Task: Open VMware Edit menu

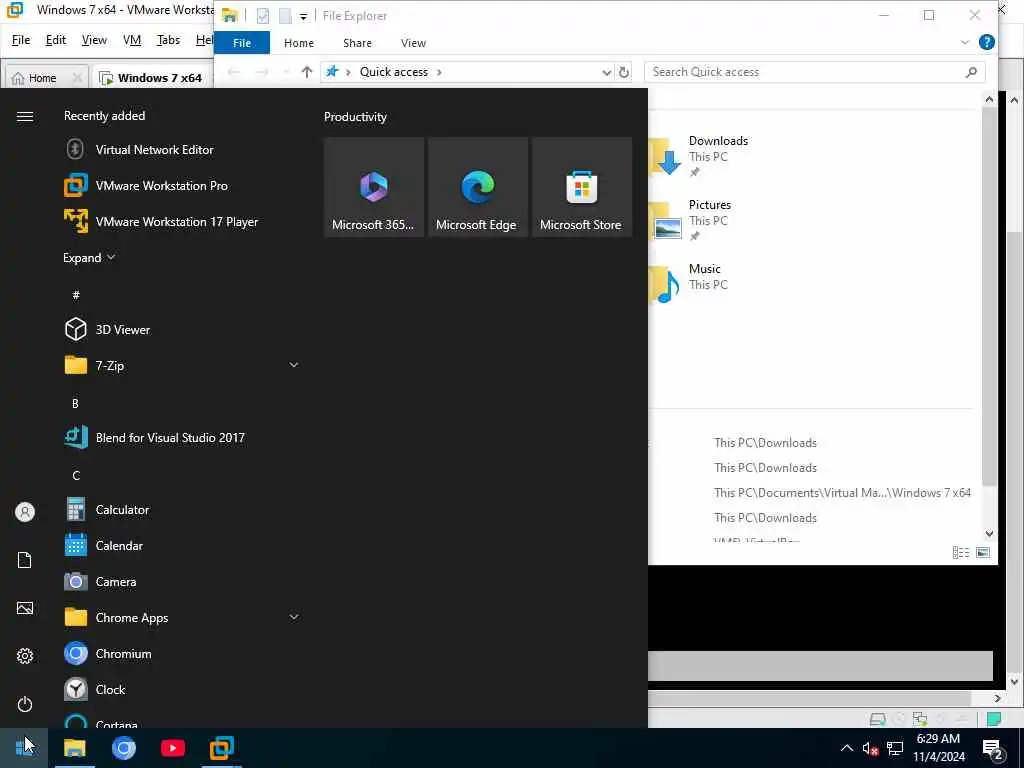Action: pos(56,40)
